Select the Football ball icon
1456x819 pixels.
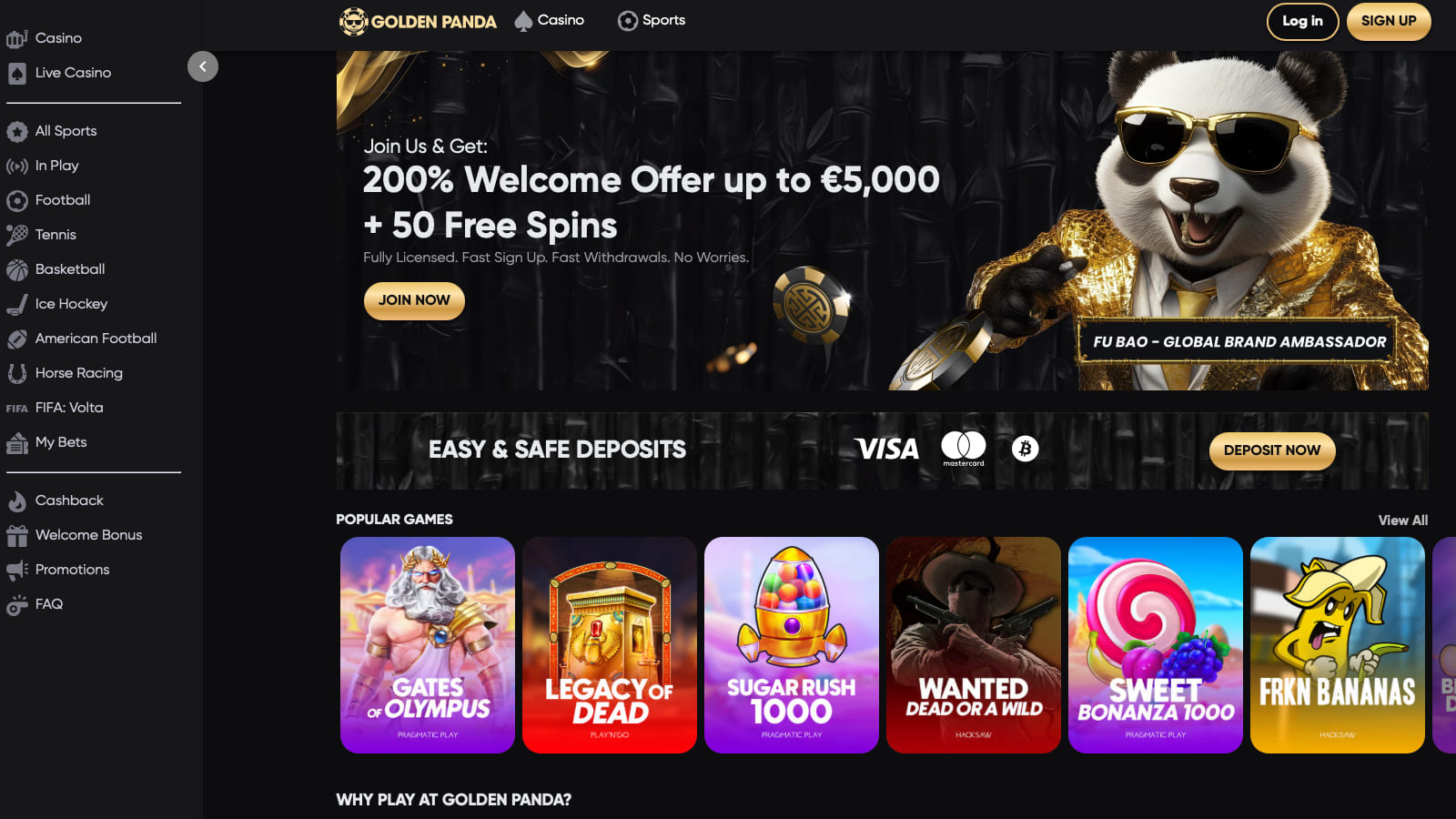click(x=16, y=200)
